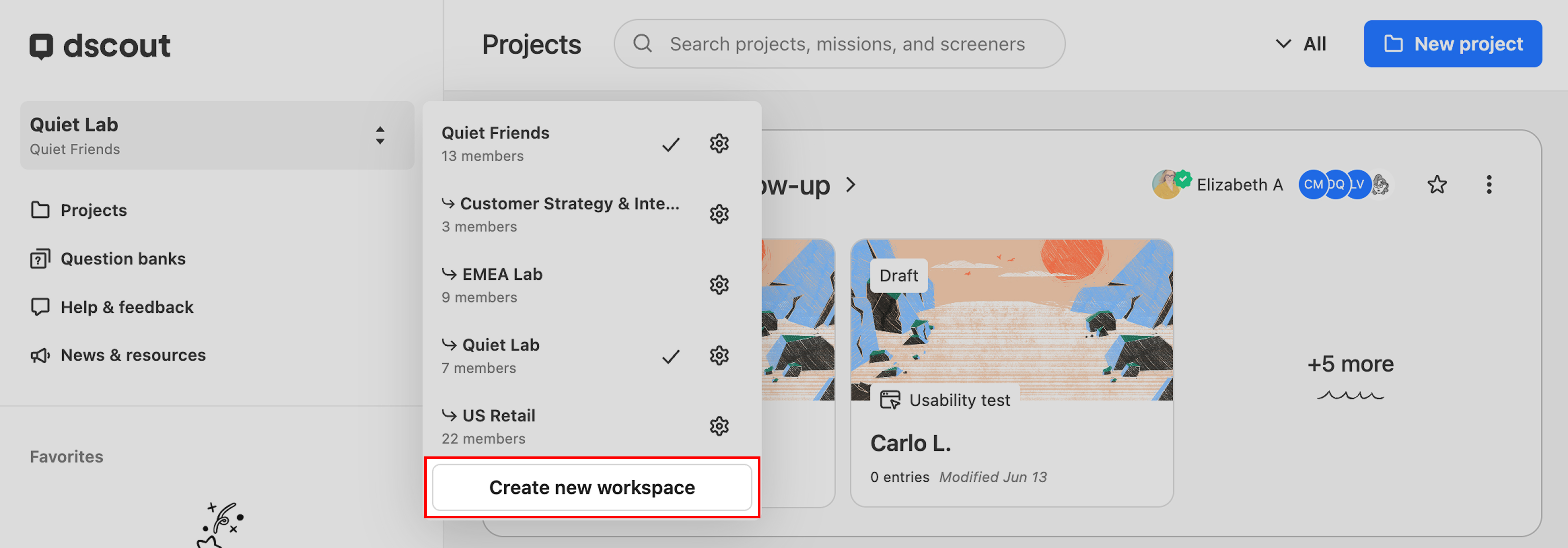Open the project options three-dot menu
The width and height of the screenshot is (1568, 548).
point(1489,184)
